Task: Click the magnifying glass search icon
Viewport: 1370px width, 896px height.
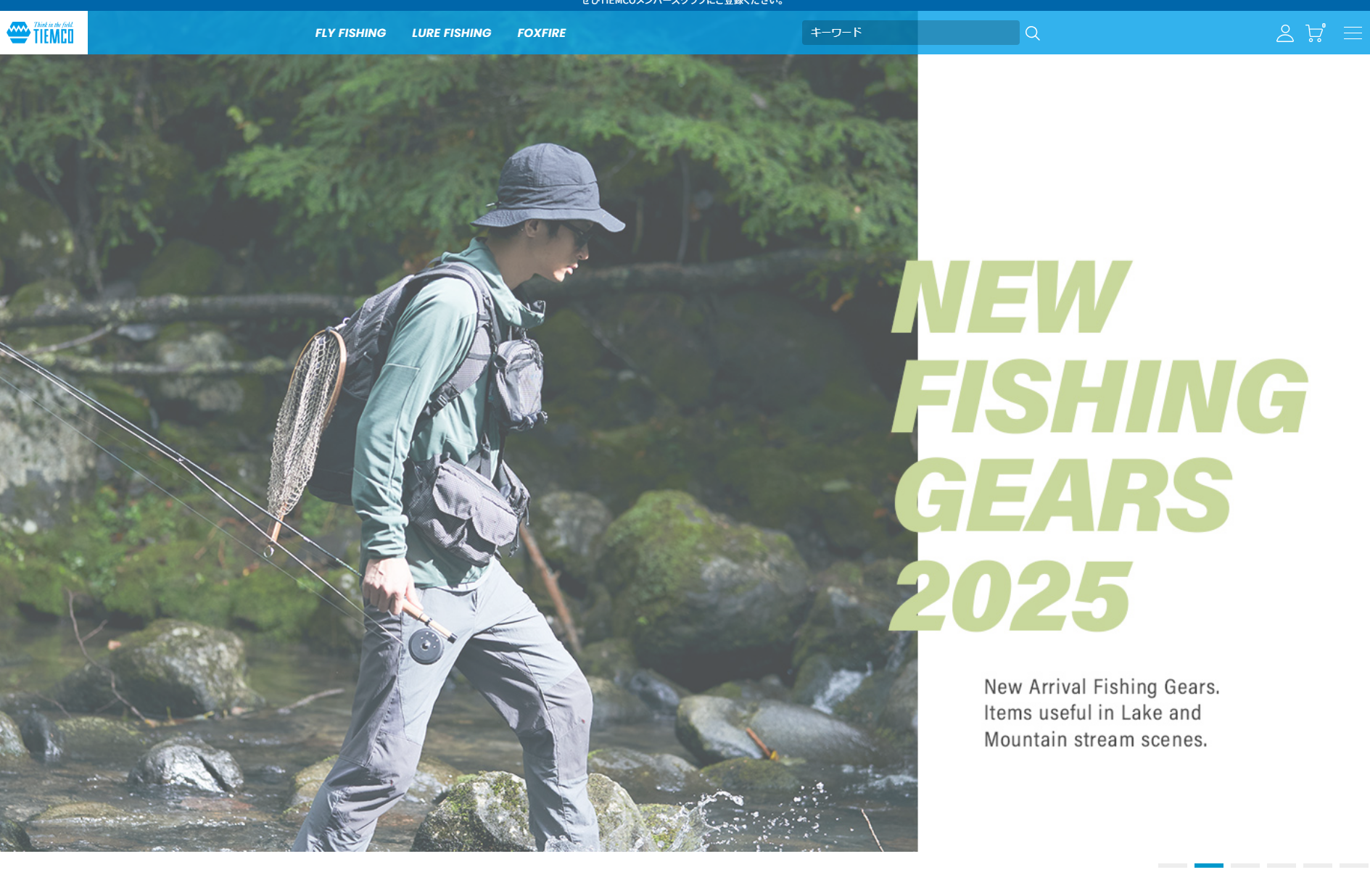Action: pyautogui.click(x=1033, y=33)
